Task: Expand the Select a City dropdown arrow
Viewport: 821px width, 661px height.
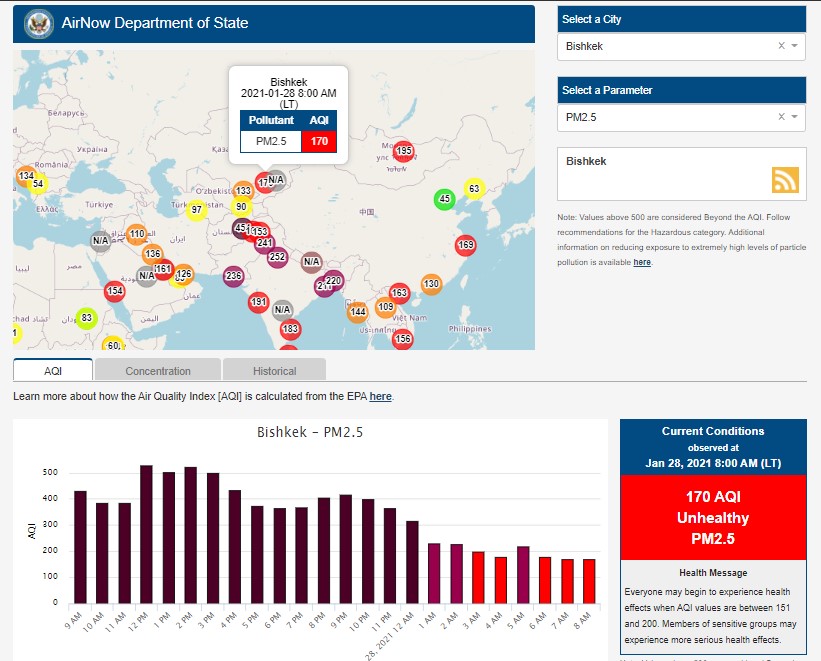Action: tap(794, 46)
